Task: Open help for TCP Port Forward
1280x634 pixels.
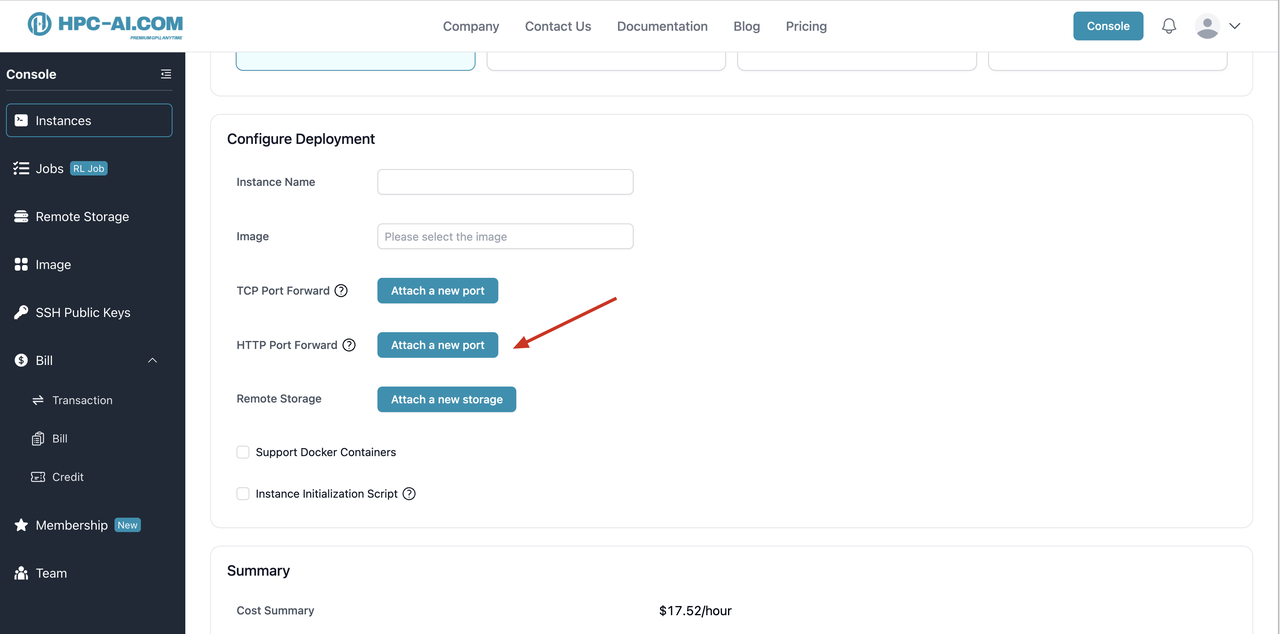Action: [x=341, y=291]
